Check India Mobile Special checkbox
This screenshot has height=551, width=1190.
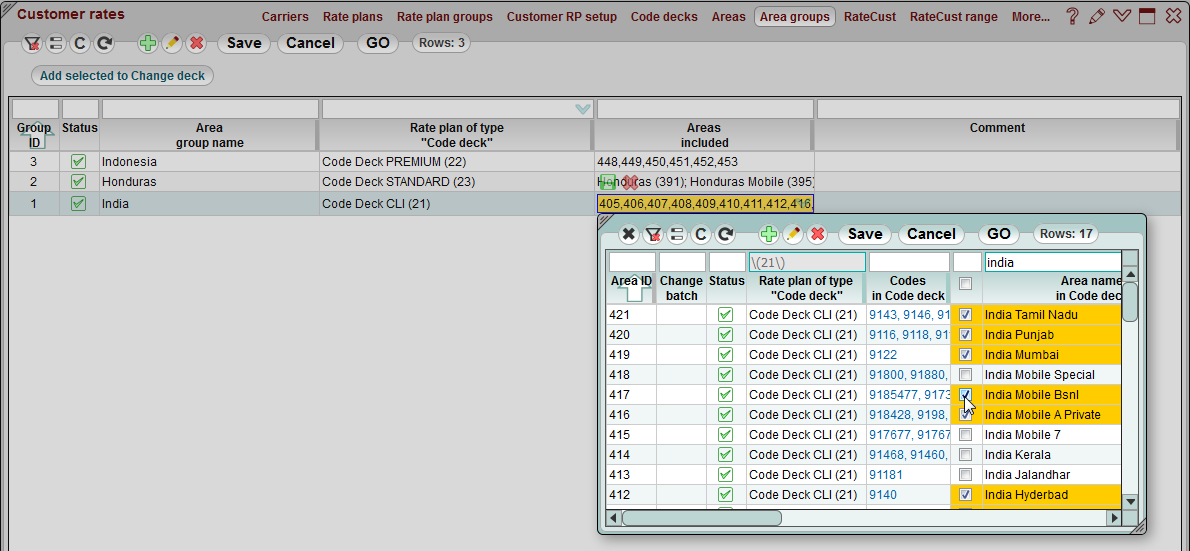point(965,374)
